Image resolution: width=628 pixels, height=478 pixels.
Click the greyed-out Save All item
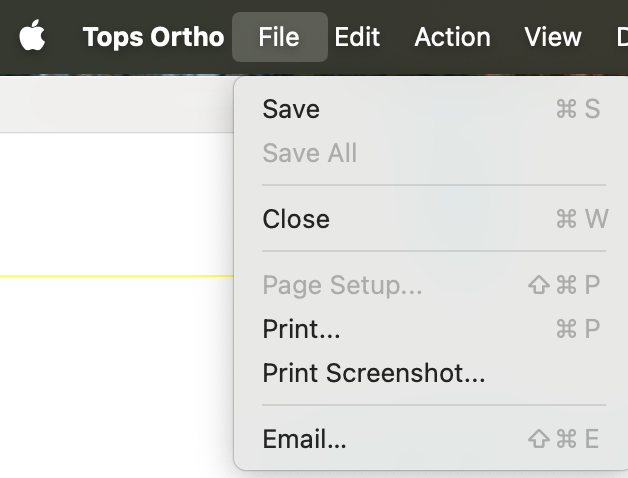tap(309, 153)
